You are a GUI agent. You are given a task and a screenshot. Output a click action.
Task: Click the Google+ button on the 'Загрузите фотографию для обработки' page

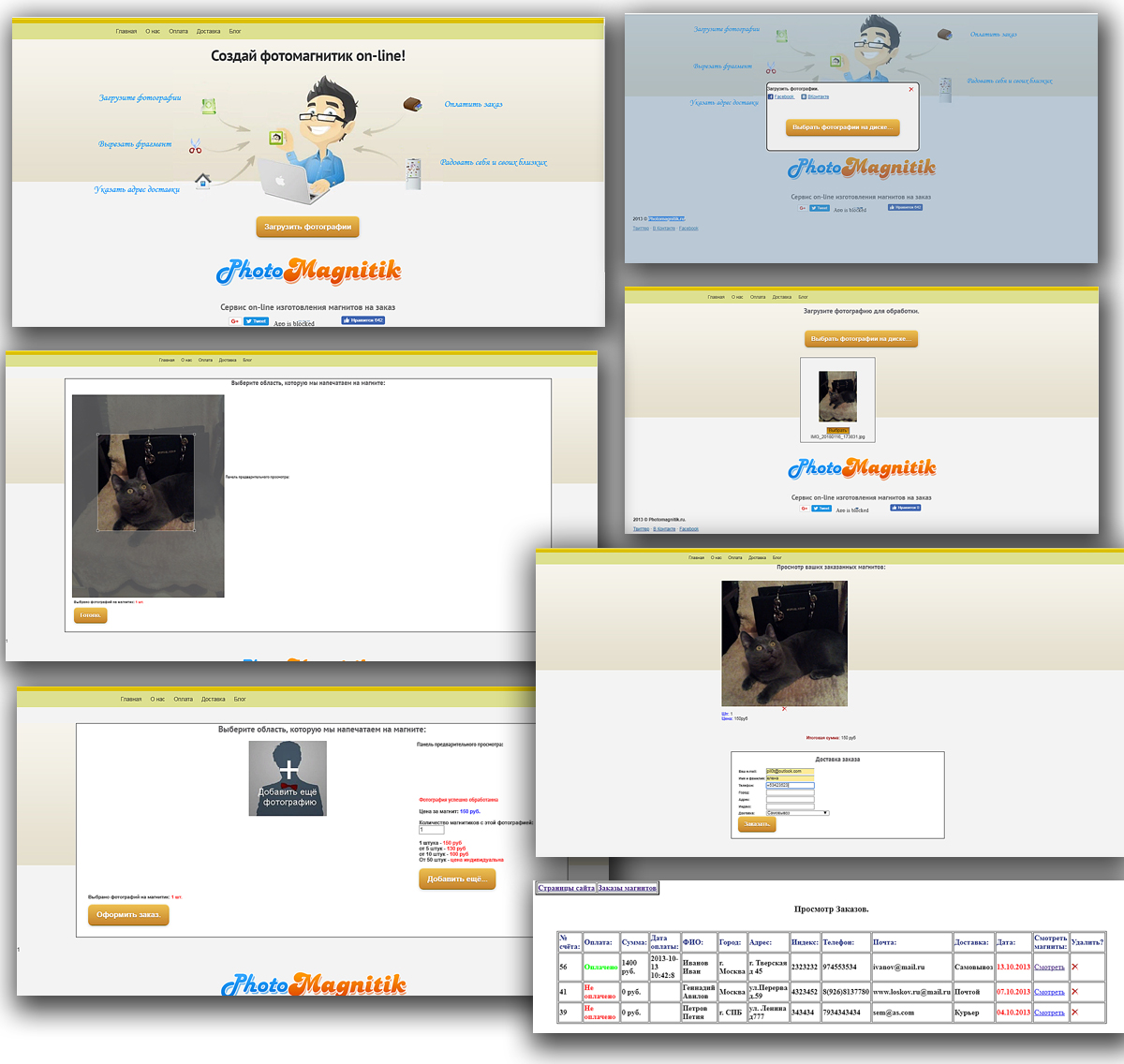[804, 508]
